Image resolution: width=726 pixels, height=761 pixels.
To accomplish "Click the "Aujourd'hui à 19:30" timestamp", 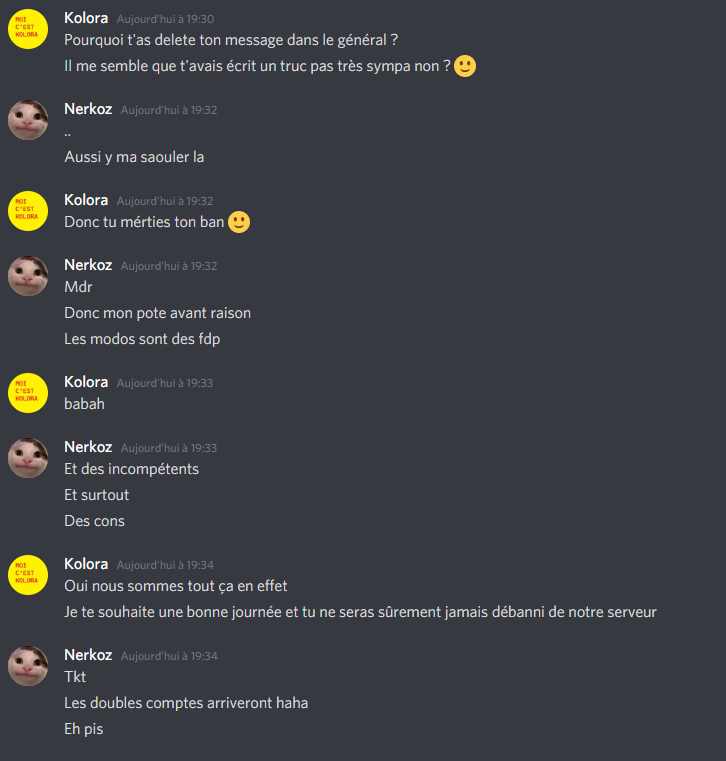I will [x=165, y=19].
